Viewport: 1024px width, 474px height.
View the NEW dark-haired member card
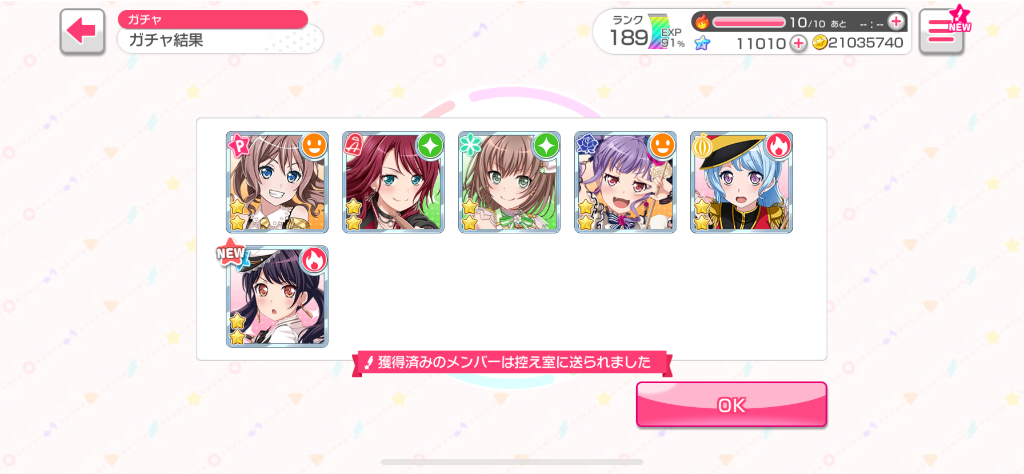tap(277, 296)
